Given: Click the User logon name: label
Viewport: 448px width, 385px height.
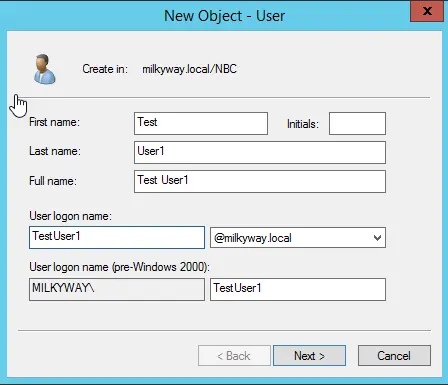Looking at the screenshot, I should click(70, 216).
